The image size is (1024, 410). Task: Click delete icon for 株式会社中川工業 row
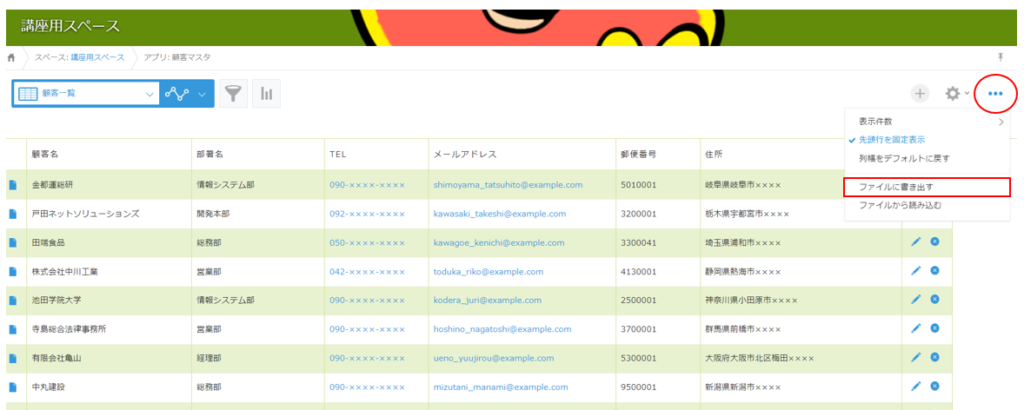935,271
